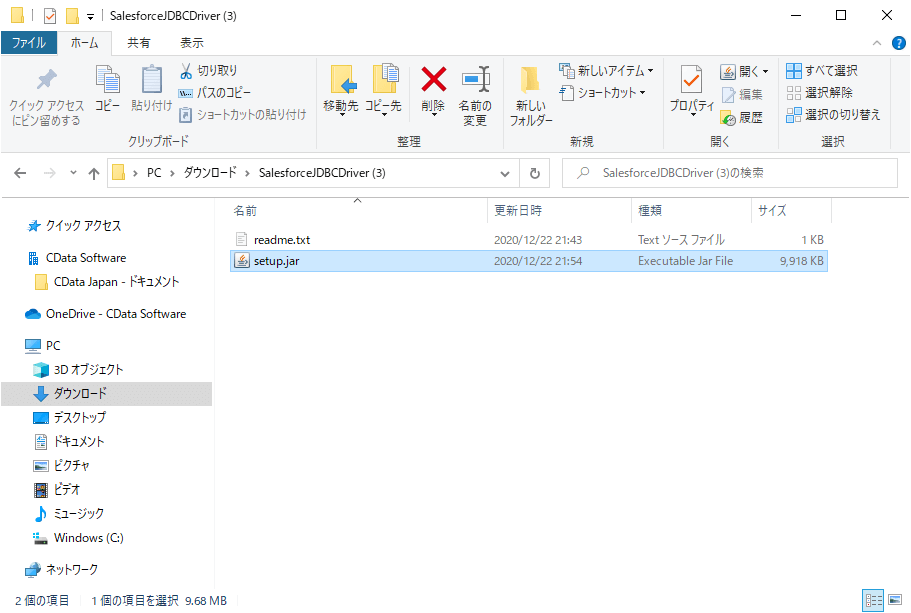Open recent locations dropdown arrow
The height and width of the screenshot is (613, 911).
click(x=73, y=173)
